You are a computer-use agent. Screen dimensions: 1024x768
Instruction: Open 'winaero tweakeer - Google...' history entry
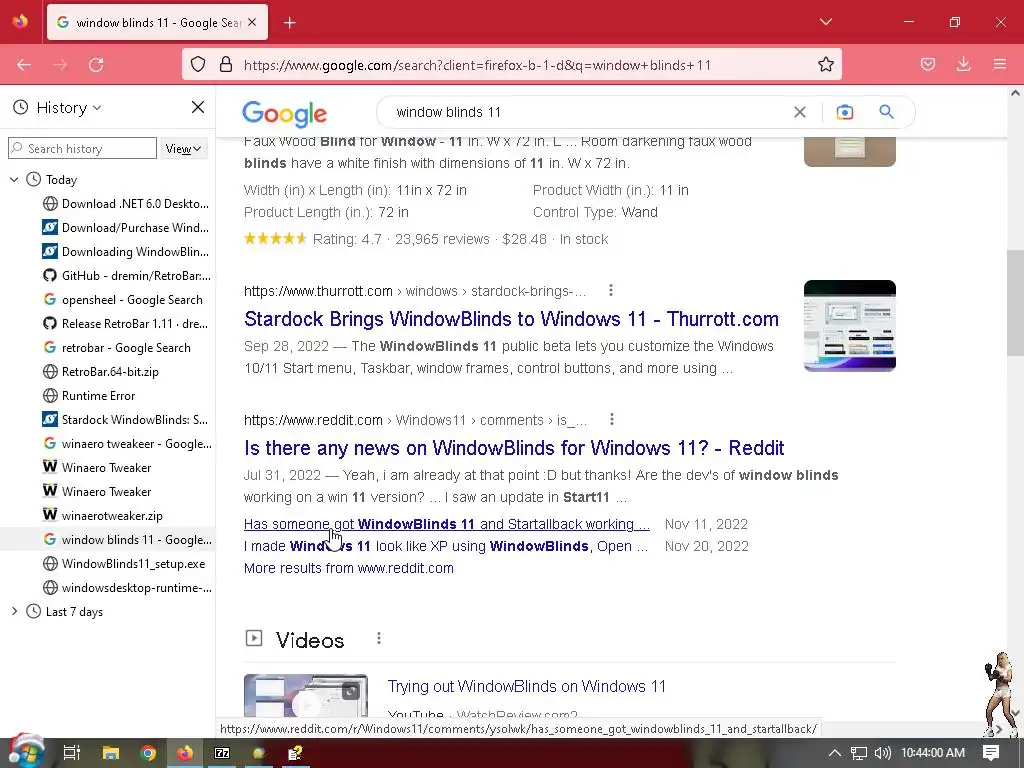[126, 444]
